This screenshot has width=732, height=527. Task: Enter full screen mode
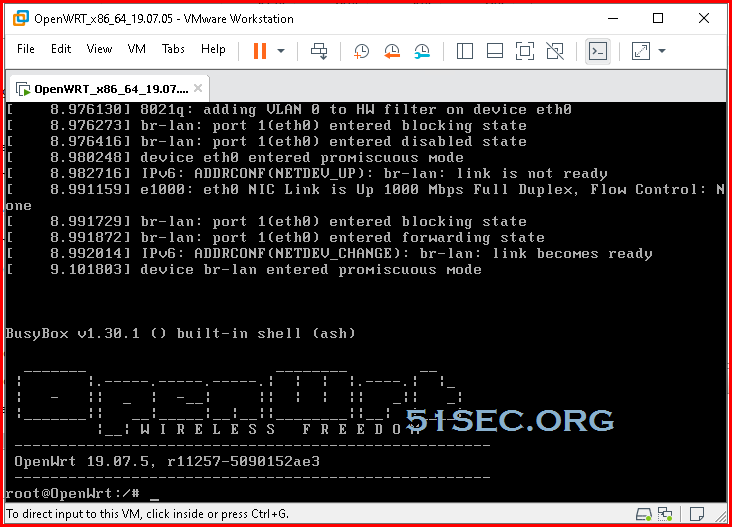tap(525, 51)
